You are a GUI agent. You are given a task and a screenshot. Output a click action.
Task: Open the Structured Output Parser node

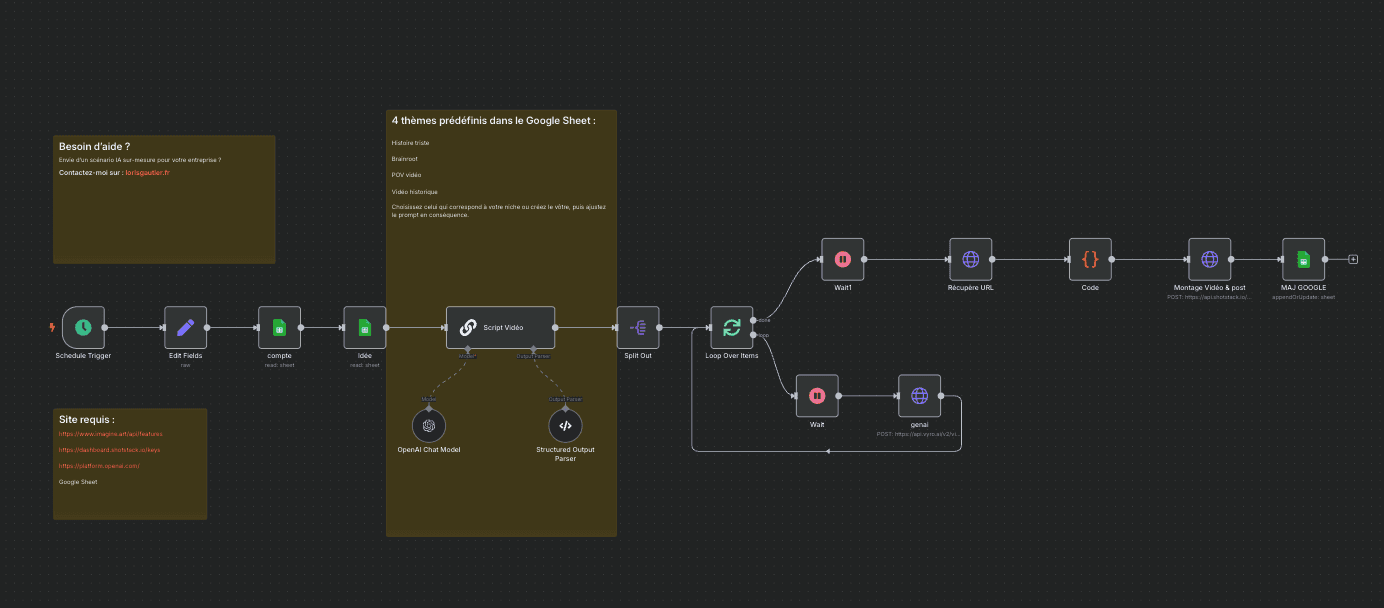click(565, 425)
